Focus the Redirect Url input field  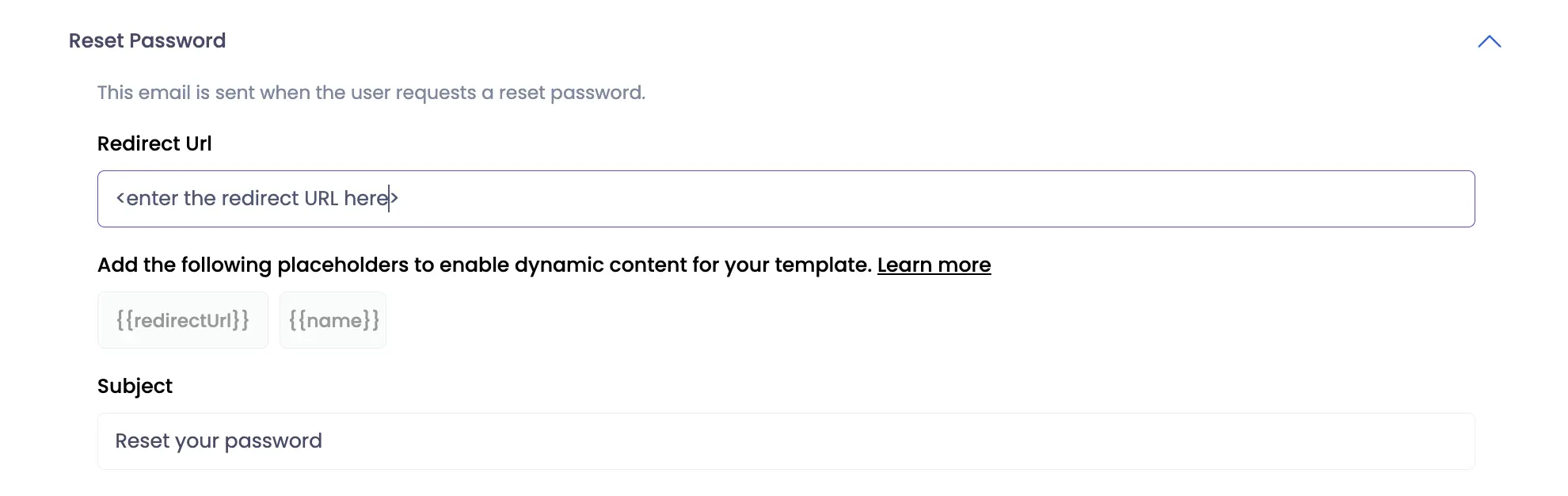pyautogui.click(x=786, y=199)
